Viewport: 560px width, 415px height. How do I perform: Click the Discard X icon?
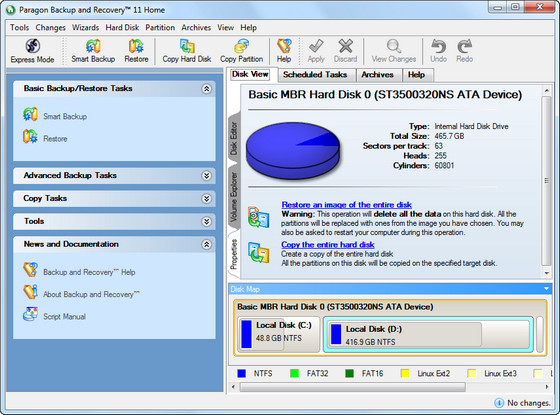[345, 45]
